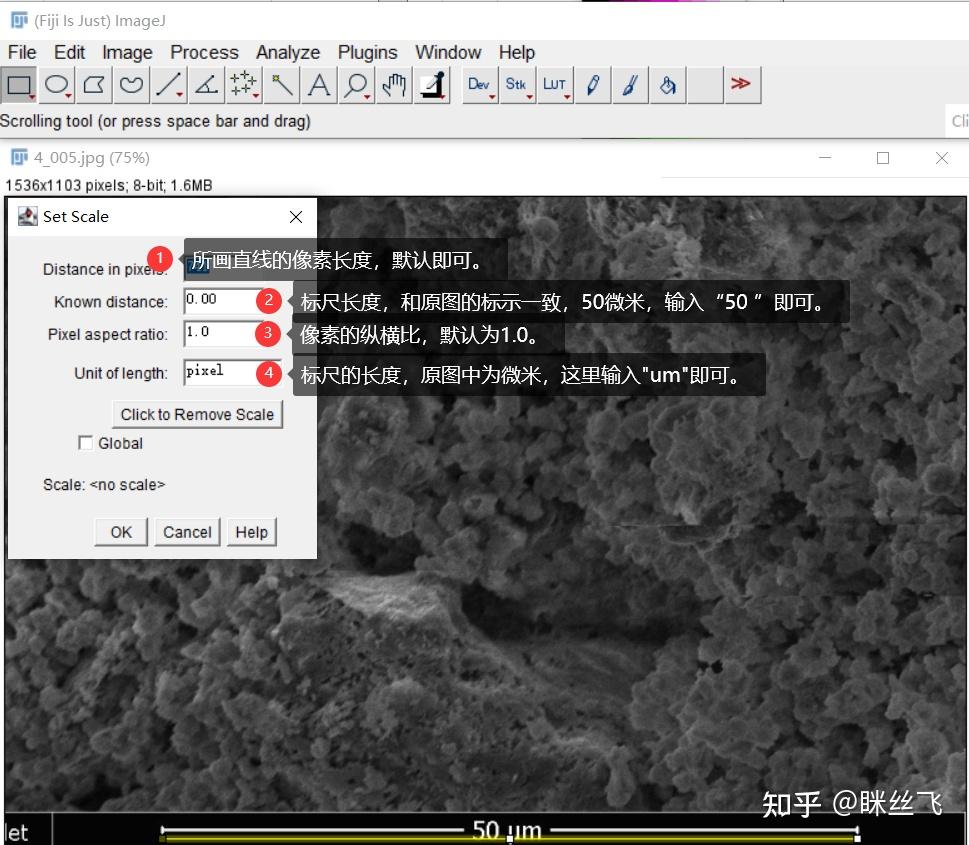
Task: Open the Plugins menu
Action: pyautogui.click(x=367, y=53)
